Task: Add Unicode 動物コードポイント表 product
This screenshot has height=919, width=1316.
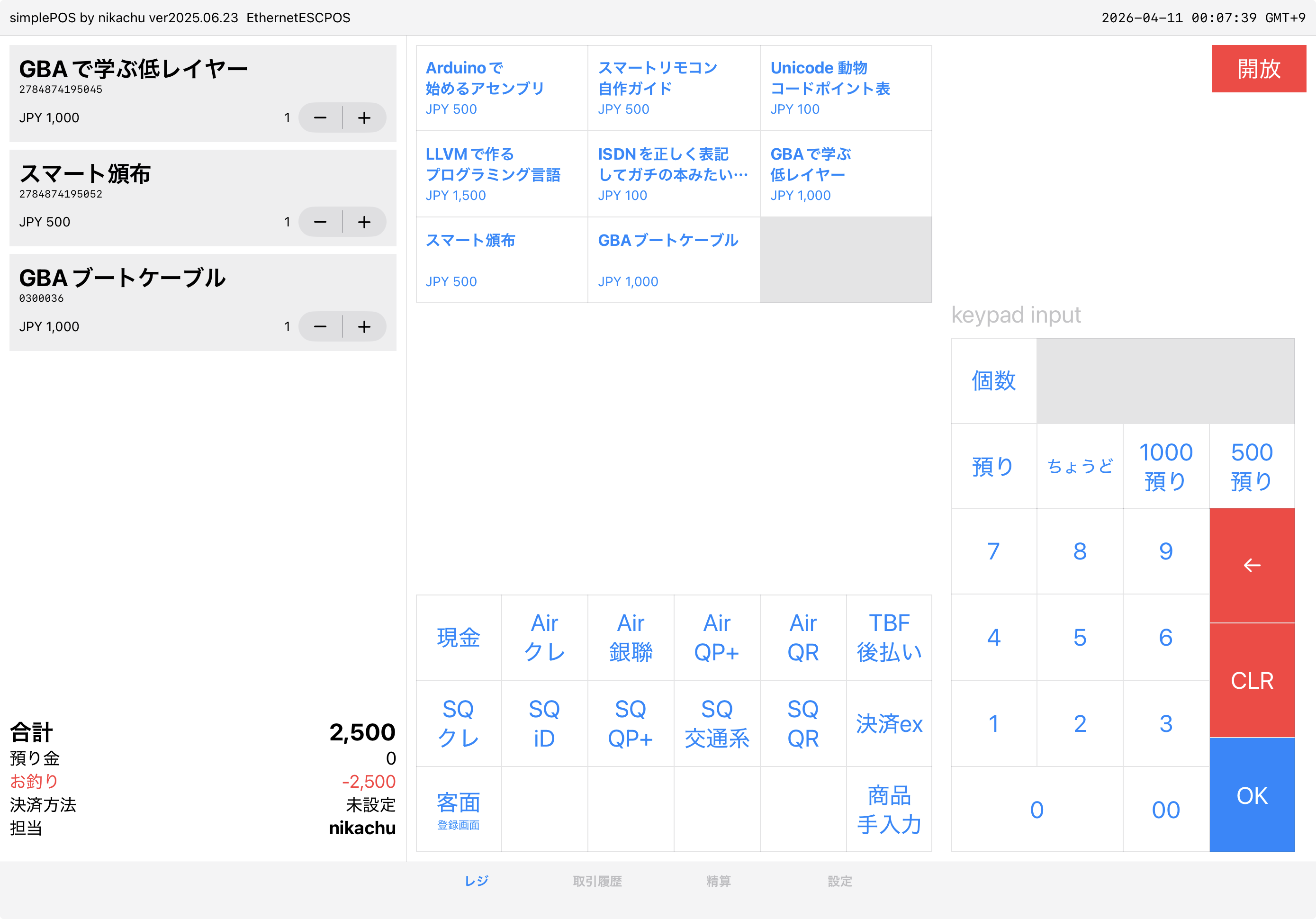Action: (846, 87)
